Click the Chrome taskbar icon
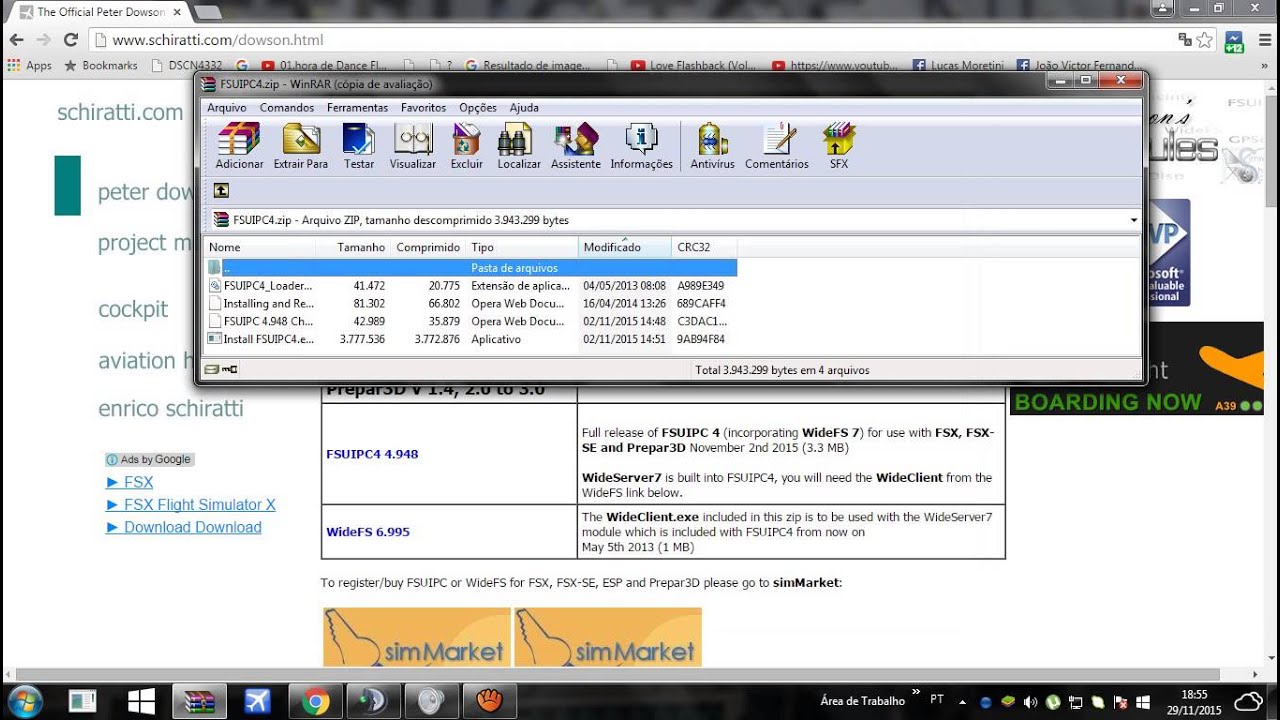Viewport: 1280px width, 720px height. pyautogui.click(x=315, y=701)
